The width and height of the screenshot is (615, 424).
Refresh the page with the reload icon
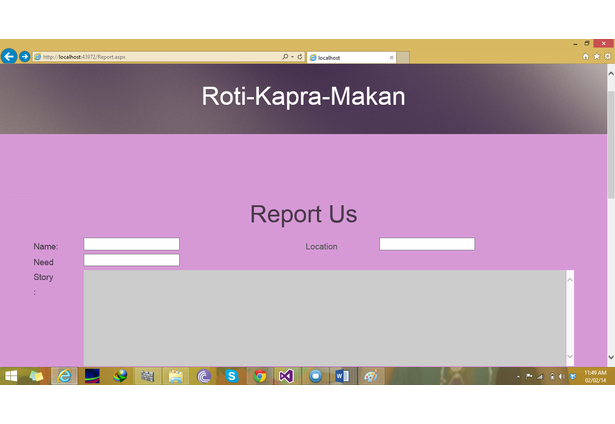(300, 57)
